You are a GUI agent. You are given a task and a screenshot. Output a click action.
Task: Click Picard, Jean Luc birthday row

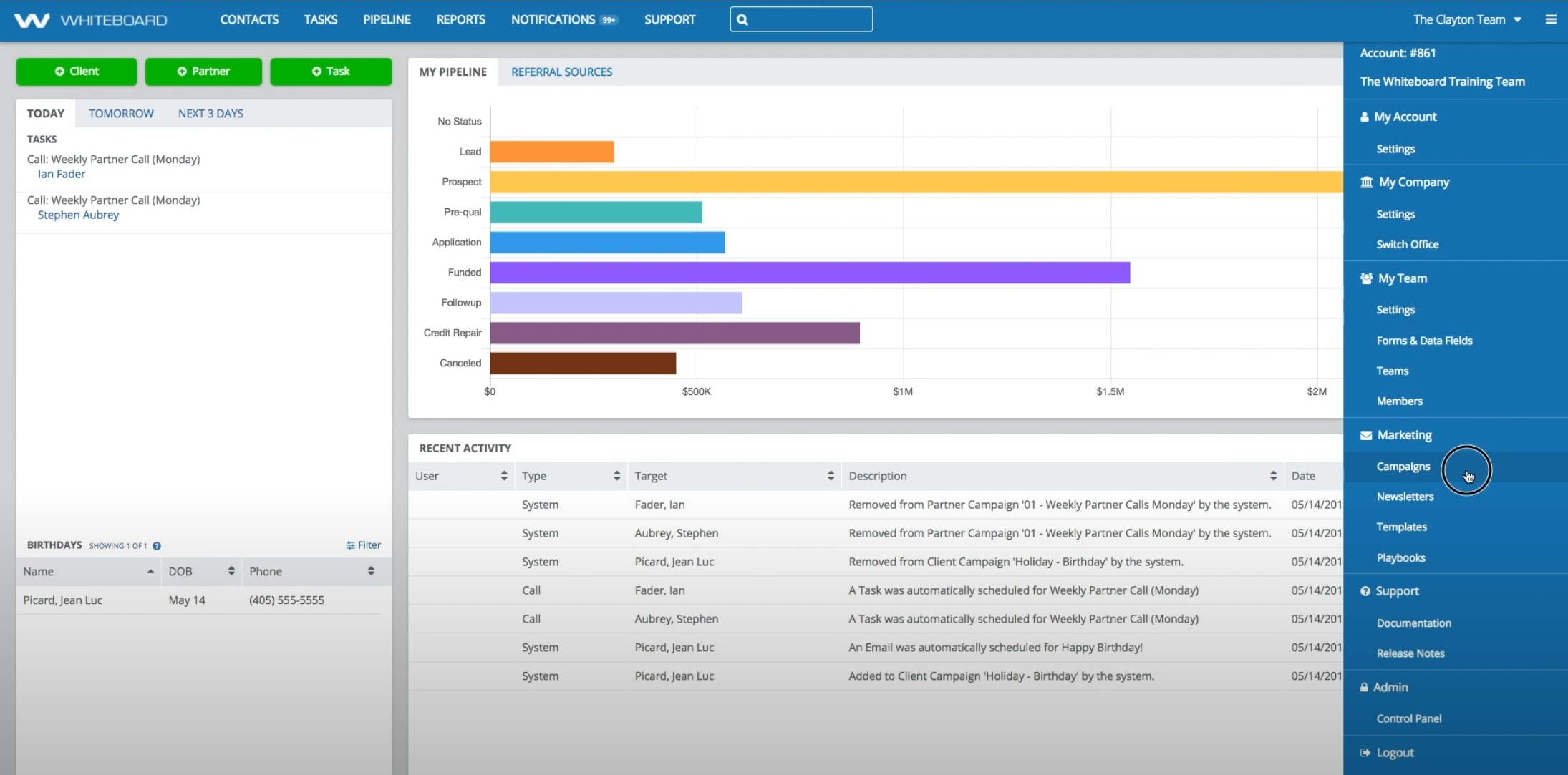pos(199,600)
